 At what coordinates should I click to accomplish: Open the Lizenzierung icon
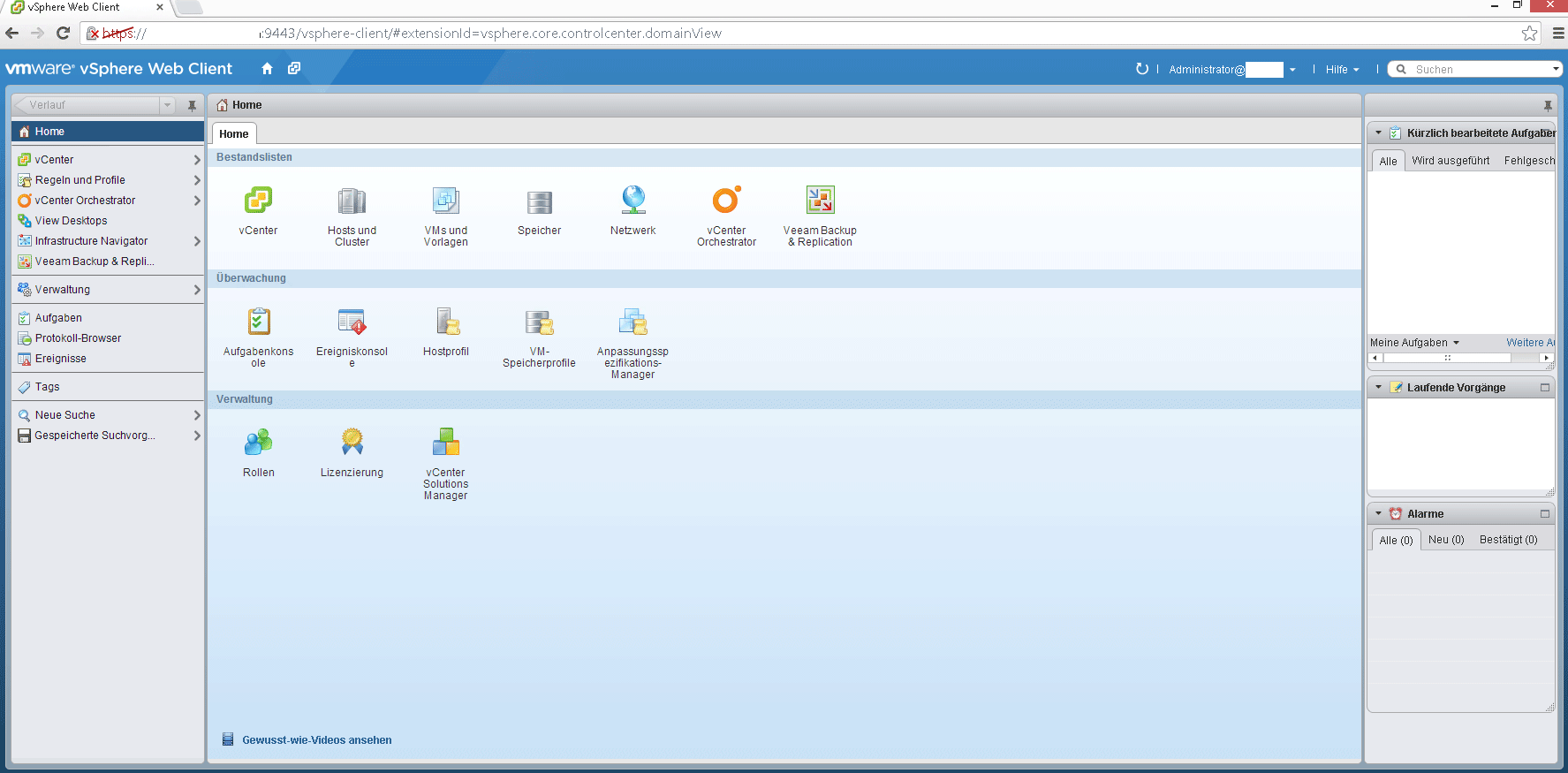point(352,441)
